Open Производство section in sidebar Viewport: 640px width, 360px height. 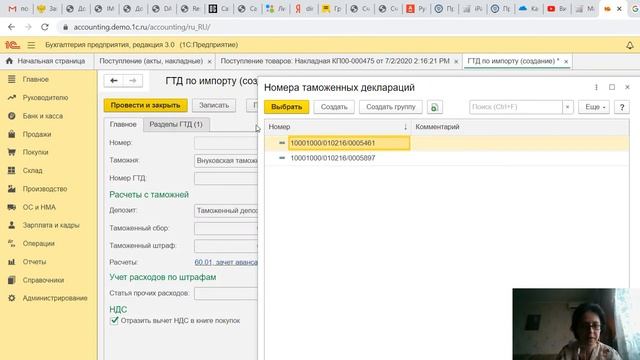pyautogui.click(x=45, y=189)
